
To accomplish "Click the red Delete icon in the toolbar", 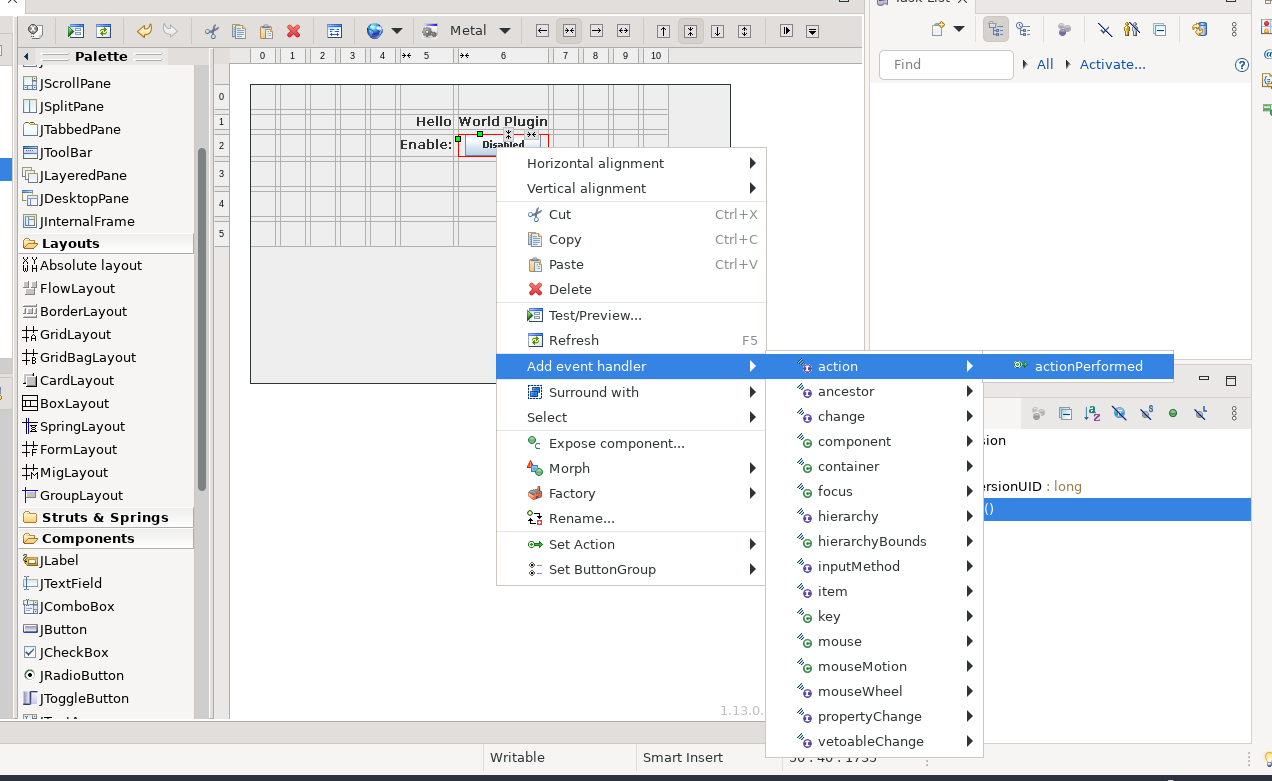I will click(x=293, y=31).
